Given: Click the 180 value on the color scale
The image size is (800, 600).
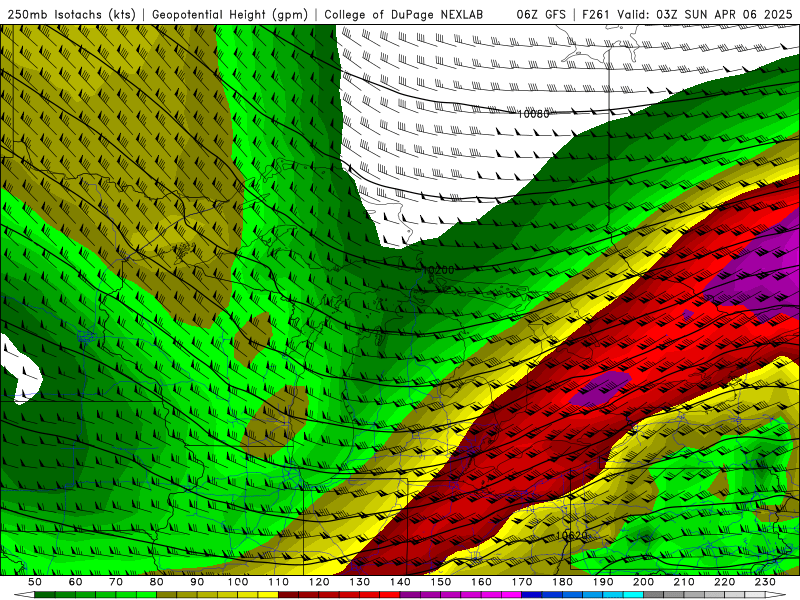Looking at the screenshot, I should coord(562,582).
